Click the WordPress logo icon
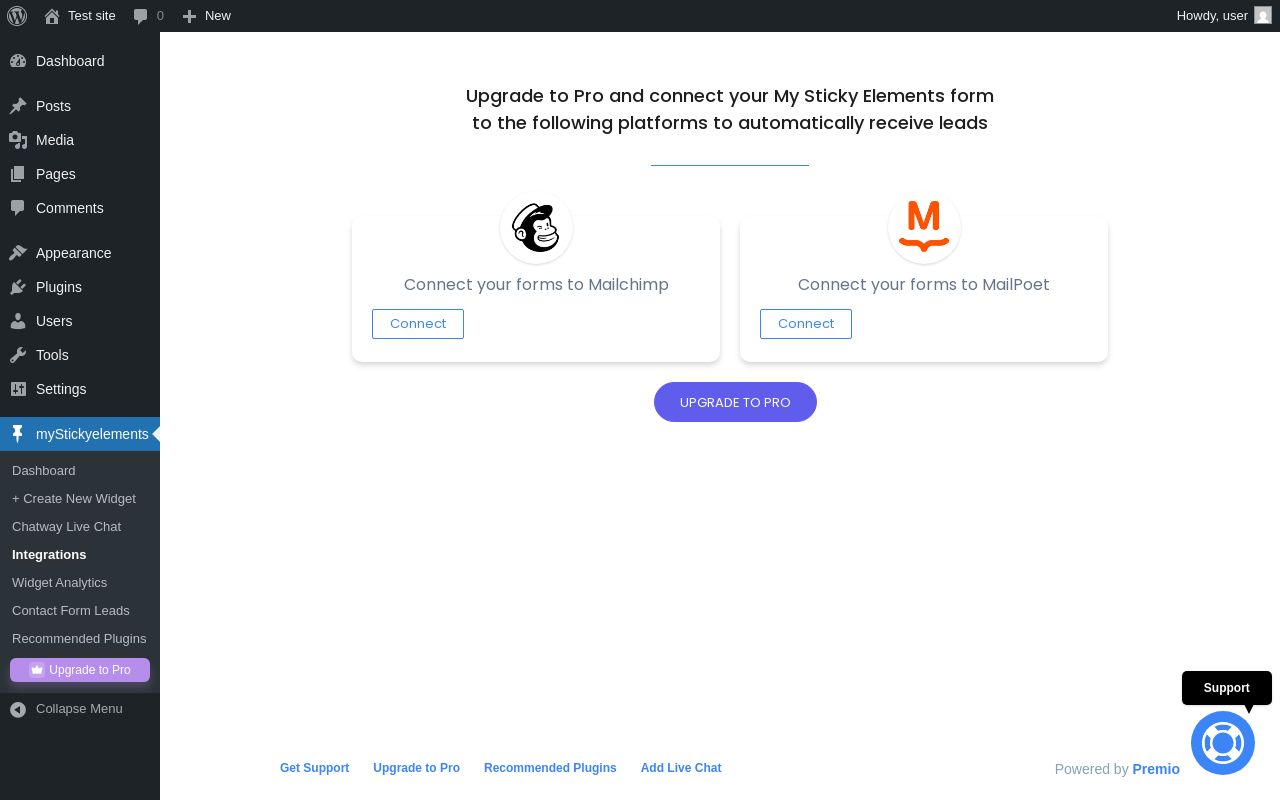This screenshot has width=1280, height=800. pos(17,16)
